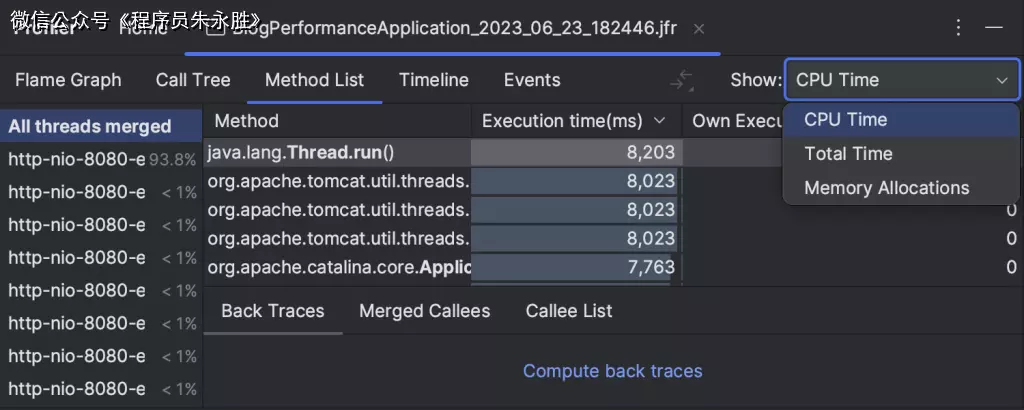Click the minimize panel icon at top right
The image size is (1024, 410).
995,28
